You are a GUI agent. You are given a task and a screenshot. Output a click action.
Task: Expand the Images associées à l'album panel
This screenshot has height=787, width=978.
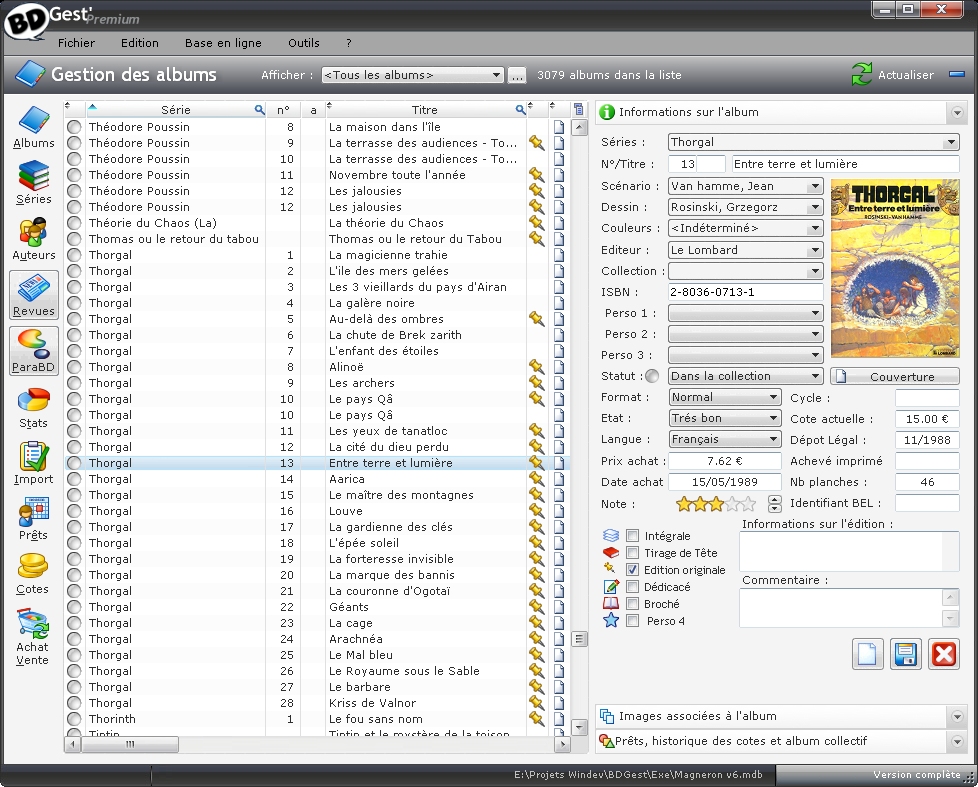pos(957,717)
